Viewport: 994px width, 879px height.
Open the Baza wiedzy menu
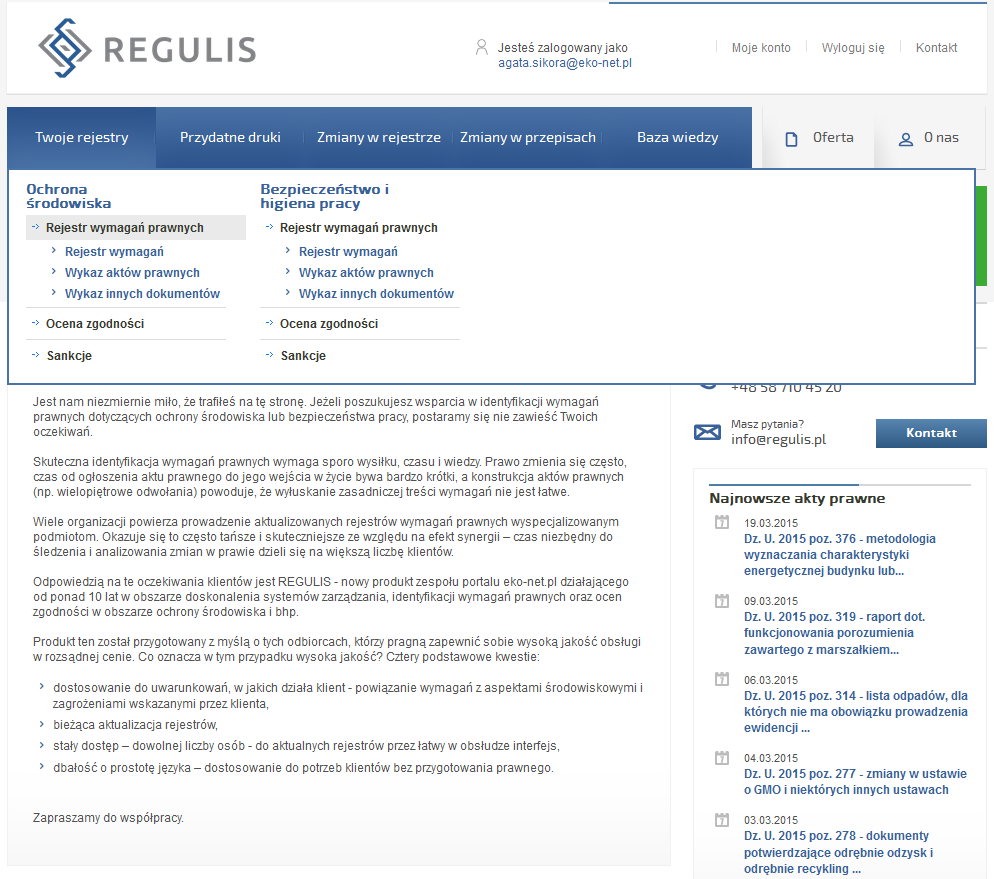coord(678,138)
